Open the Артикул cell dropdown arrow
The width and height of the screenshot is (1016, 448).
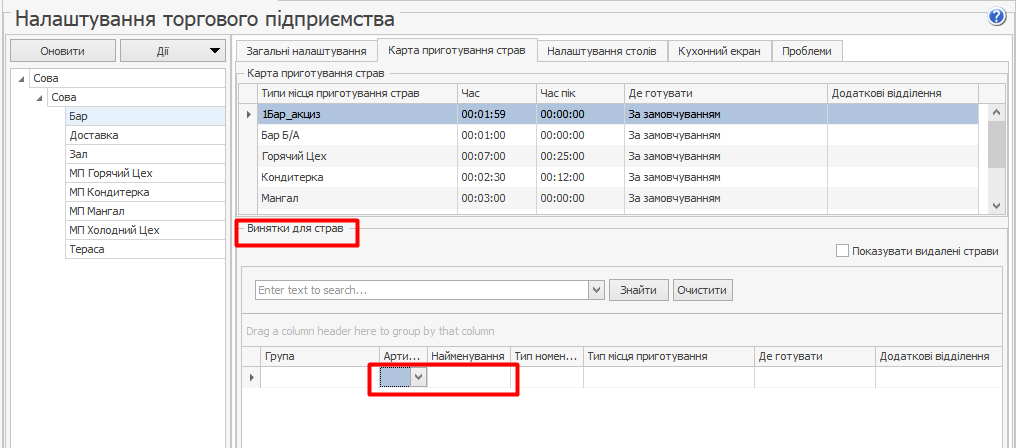(419, 378)
